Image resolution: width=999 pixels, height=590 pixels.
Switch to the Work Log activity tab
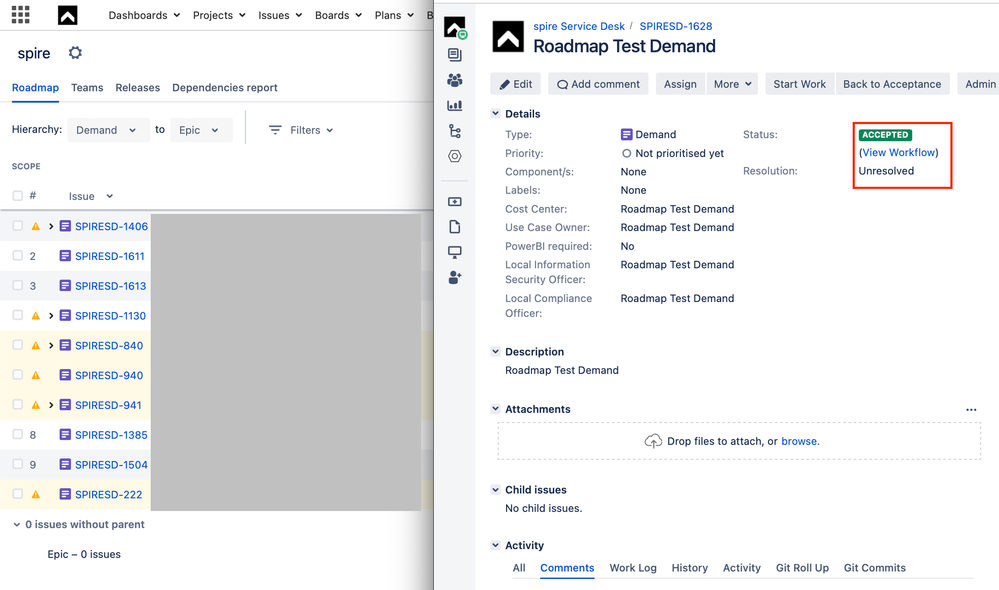click(x=633, y=568)
